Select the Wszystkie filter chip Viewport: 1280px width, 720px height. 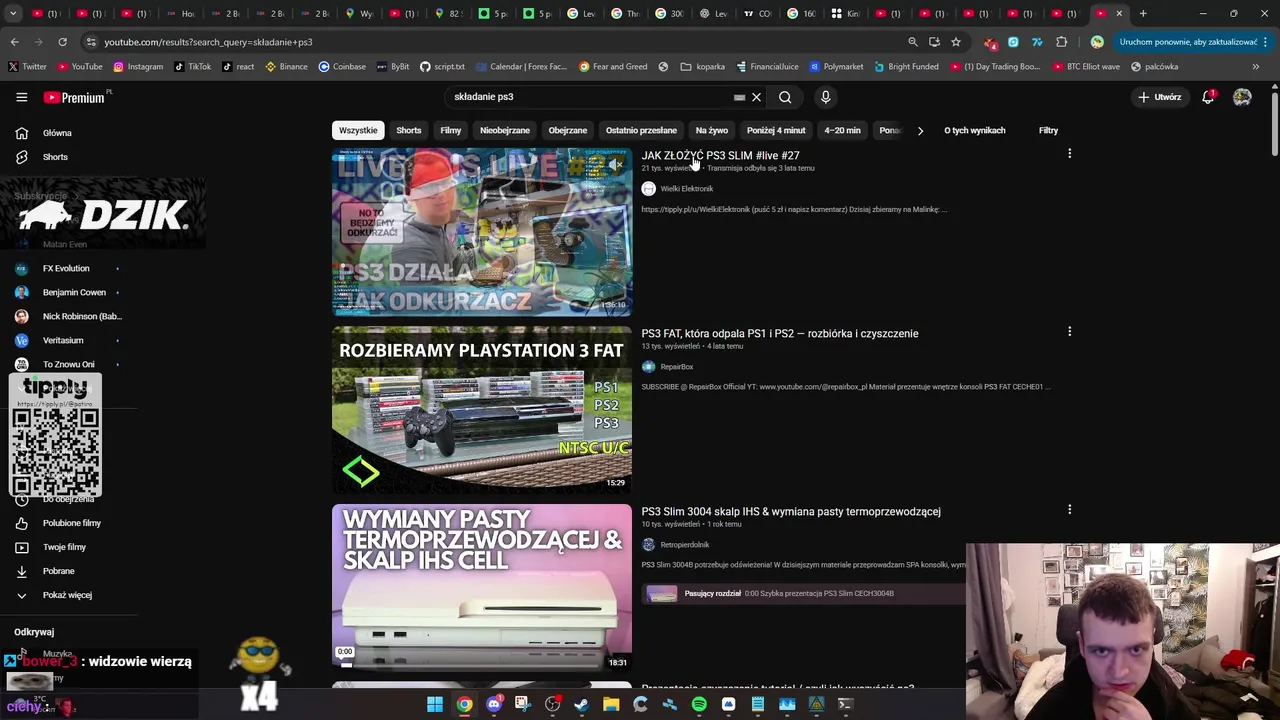[358, 130]
